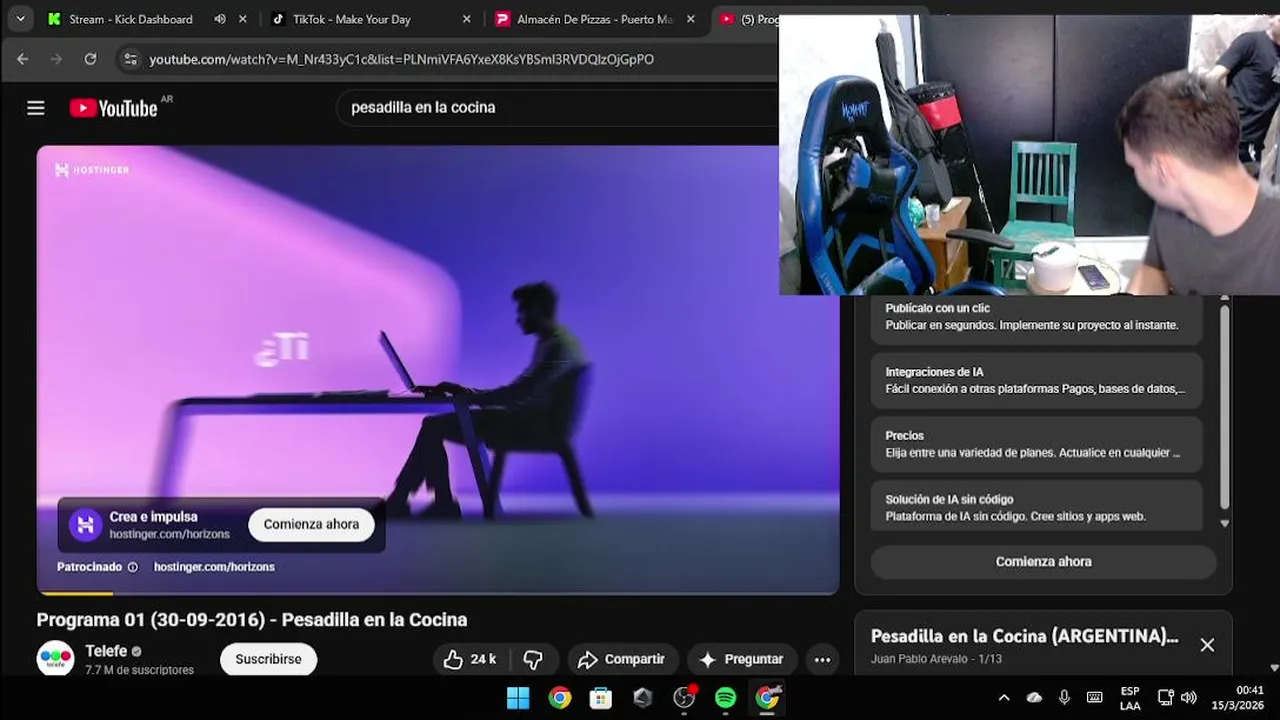Close the TikTok tab
Screen dimensions: 1280x720
pyautogui.click(x=466, y=19)
